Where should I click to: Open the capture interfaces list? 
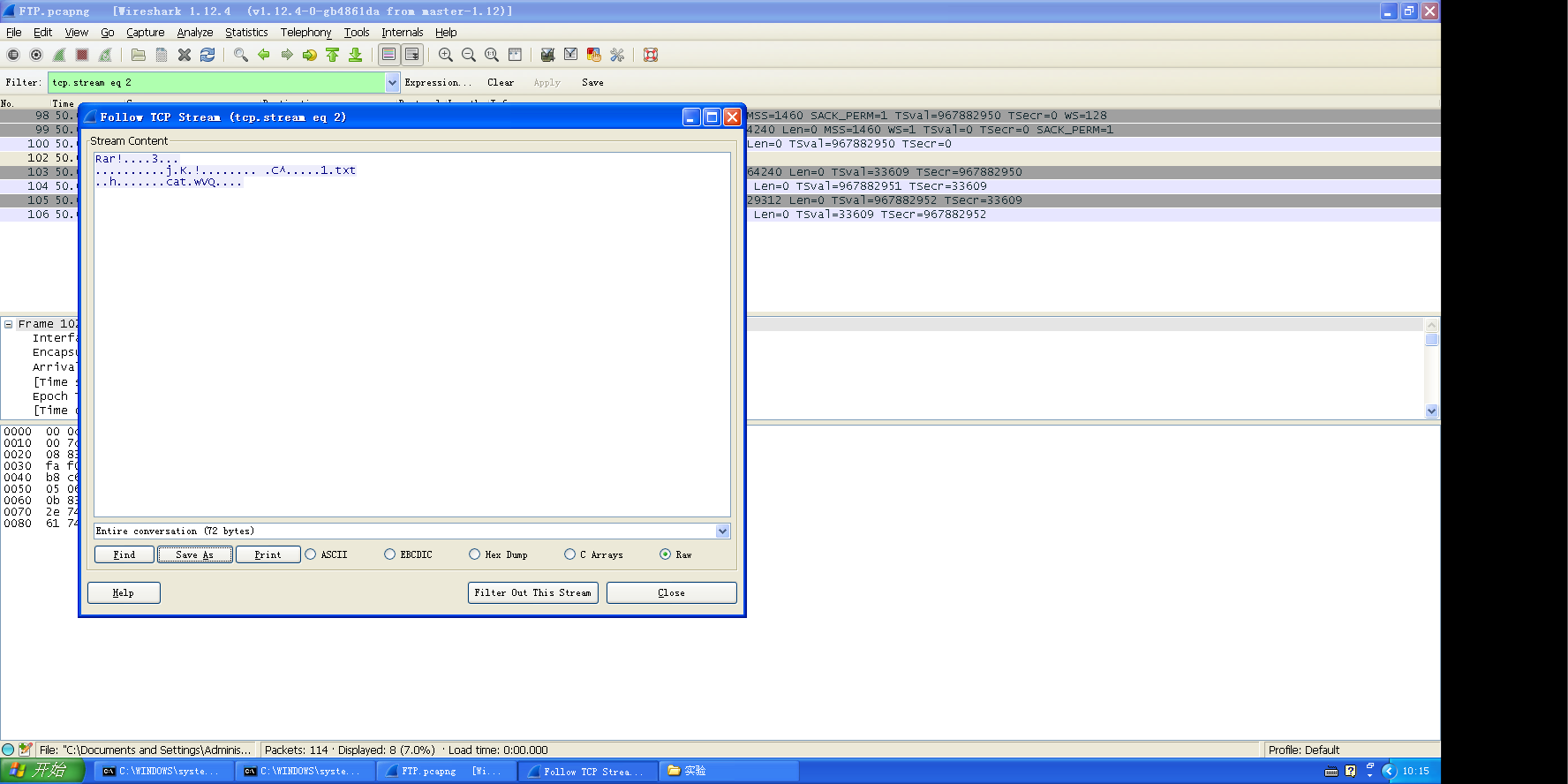click(x=13, y=55)
